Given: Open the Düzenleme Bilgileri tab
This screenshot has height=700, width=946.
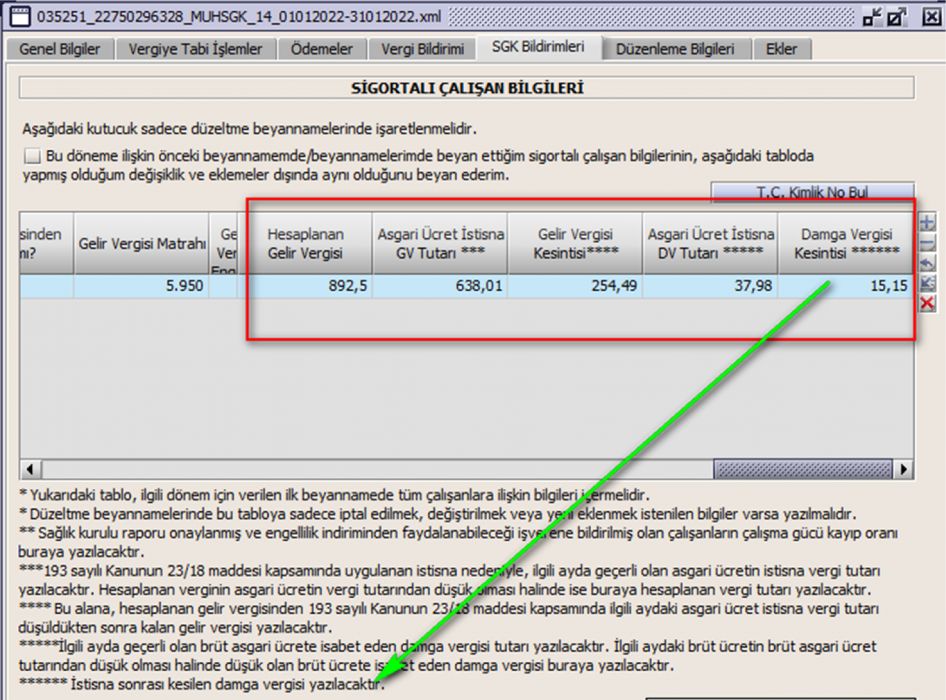Looking at the screenshot, I should (x=675, y=49).
